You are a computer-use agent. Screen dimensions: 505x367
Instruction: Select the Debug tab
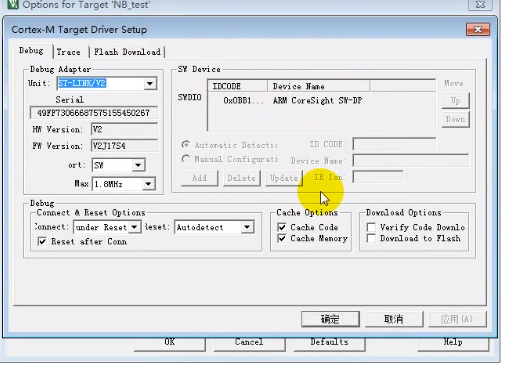31,51
